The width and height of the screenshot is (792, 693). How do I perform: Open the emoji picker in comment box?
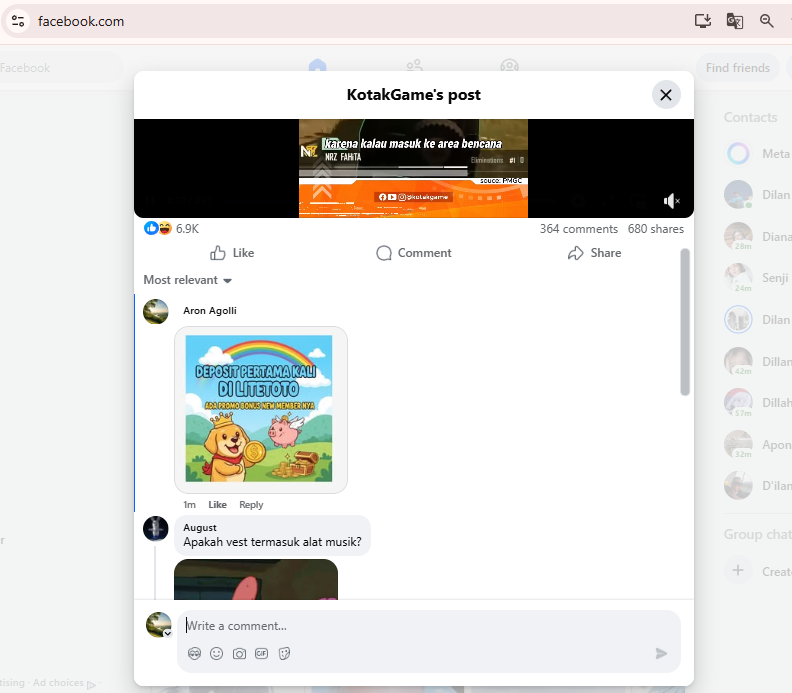217,654
